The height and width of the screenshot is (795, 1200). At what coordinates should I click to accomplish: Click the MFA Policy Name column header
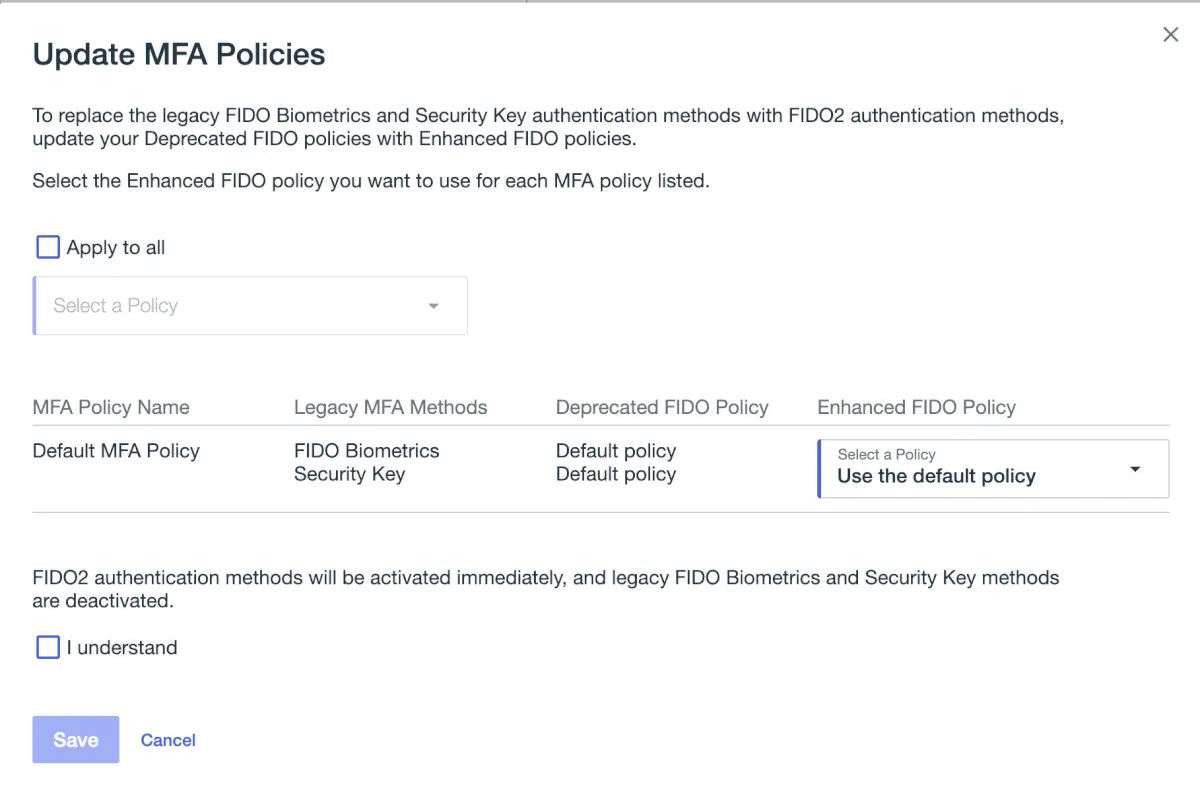coord(111,407)
